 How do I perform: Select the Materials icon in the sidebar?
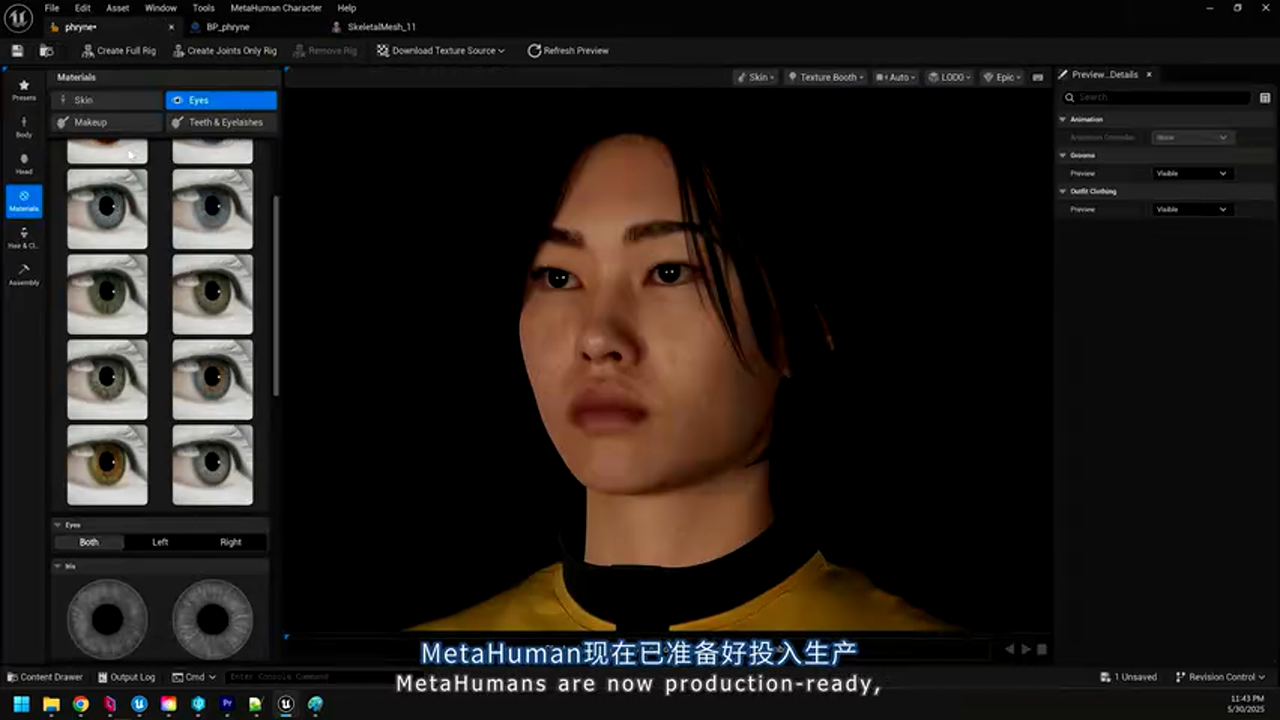23,200
